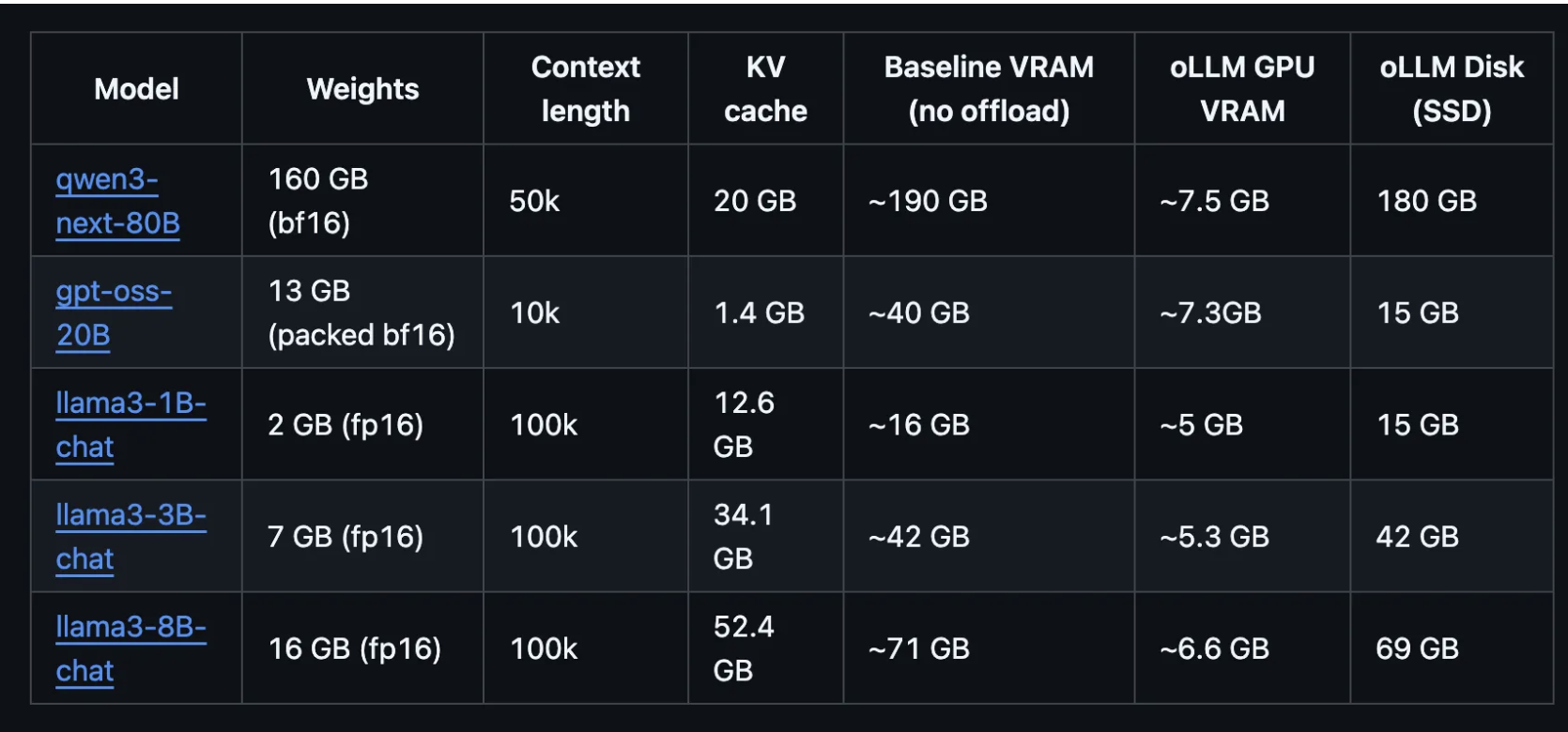Viewport: 1568px width, 732px height.
Task: Select the Weights column header
Action: click(362, 89)
